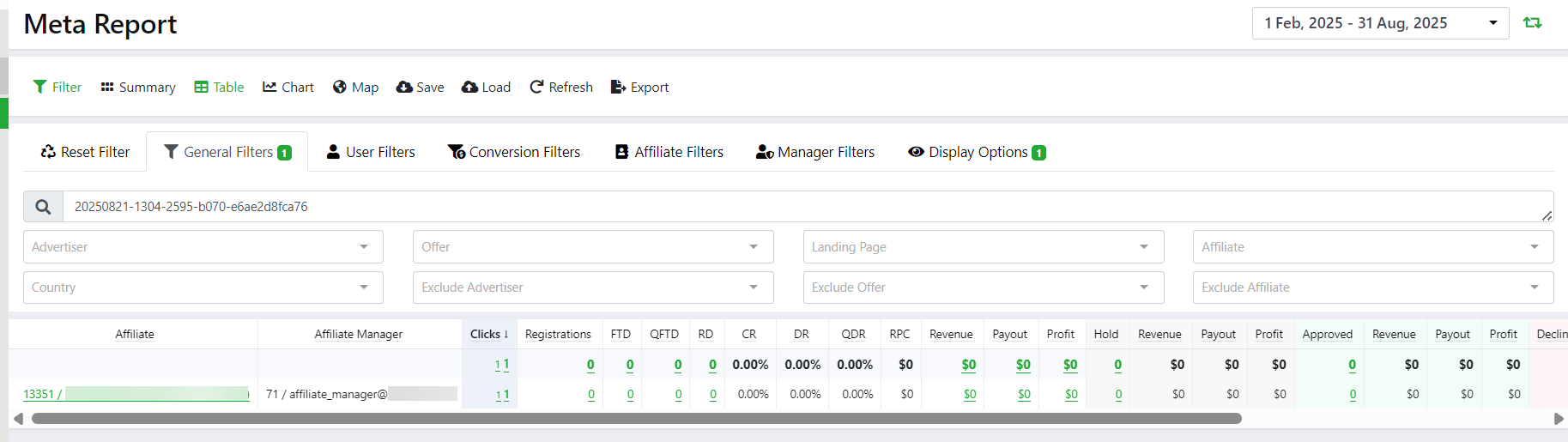Switch to the Chart view
Screen dimensions: 1568x442
(x=288, y=87)
